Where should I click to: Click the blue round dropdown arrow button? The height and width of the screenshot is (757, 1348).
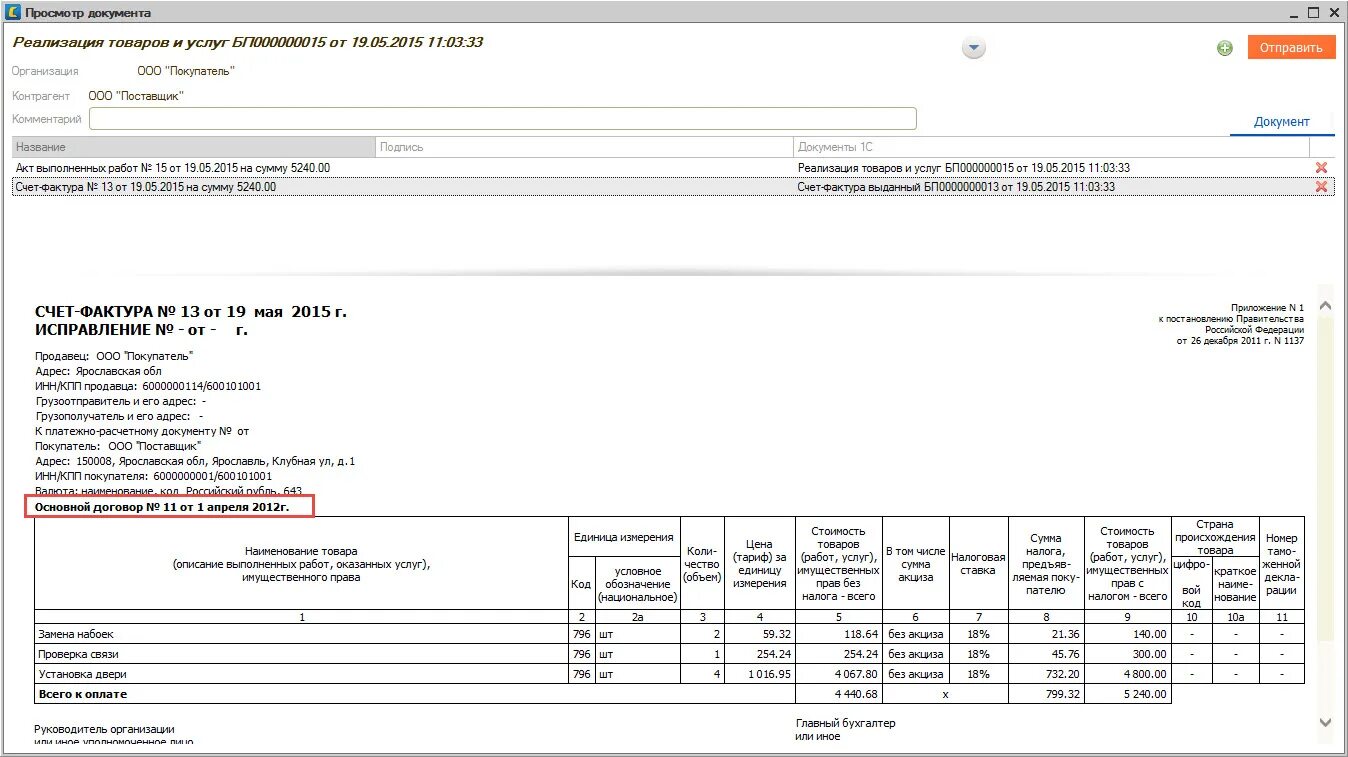(973, 48)
